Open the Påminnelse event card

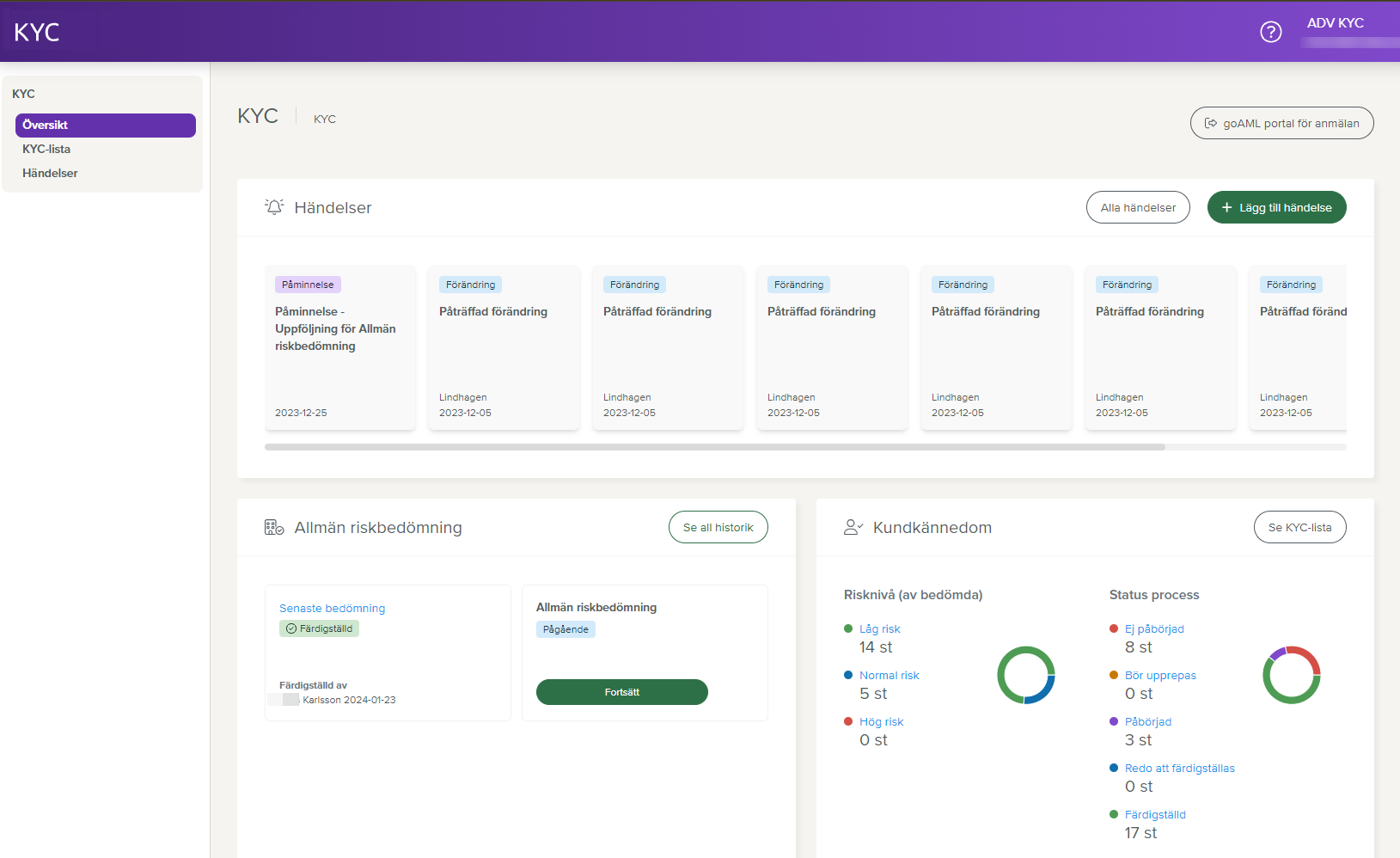click(340, 347)
